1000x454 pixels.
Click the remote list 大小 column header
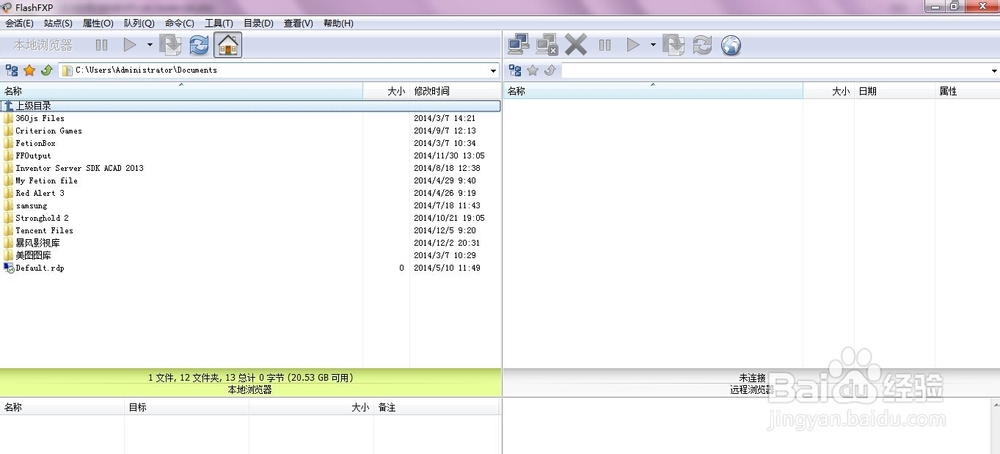(x=828, y=91)
